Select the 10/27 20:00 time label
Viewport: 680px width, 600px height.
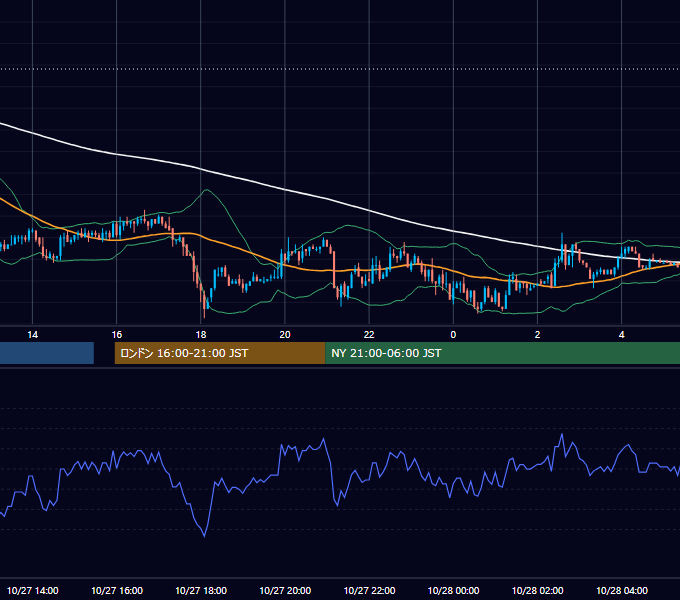click(285, 590)
